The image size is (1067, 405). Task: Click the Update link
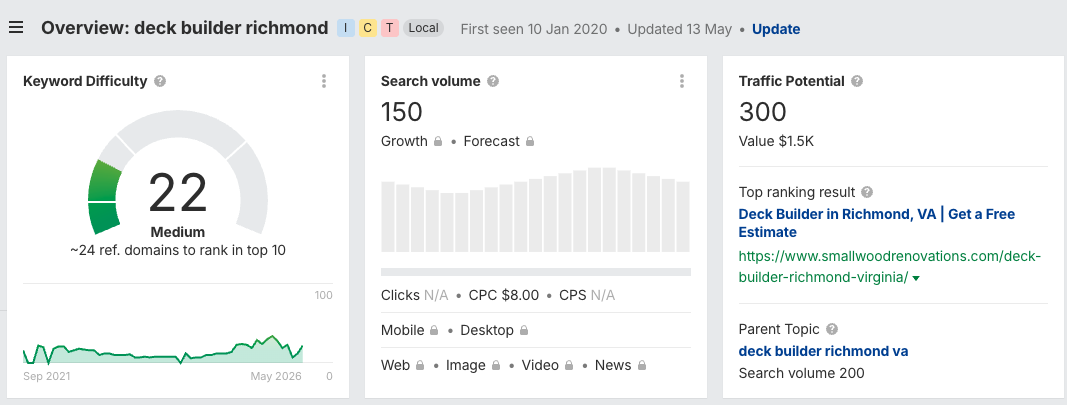tap(776, 29)
